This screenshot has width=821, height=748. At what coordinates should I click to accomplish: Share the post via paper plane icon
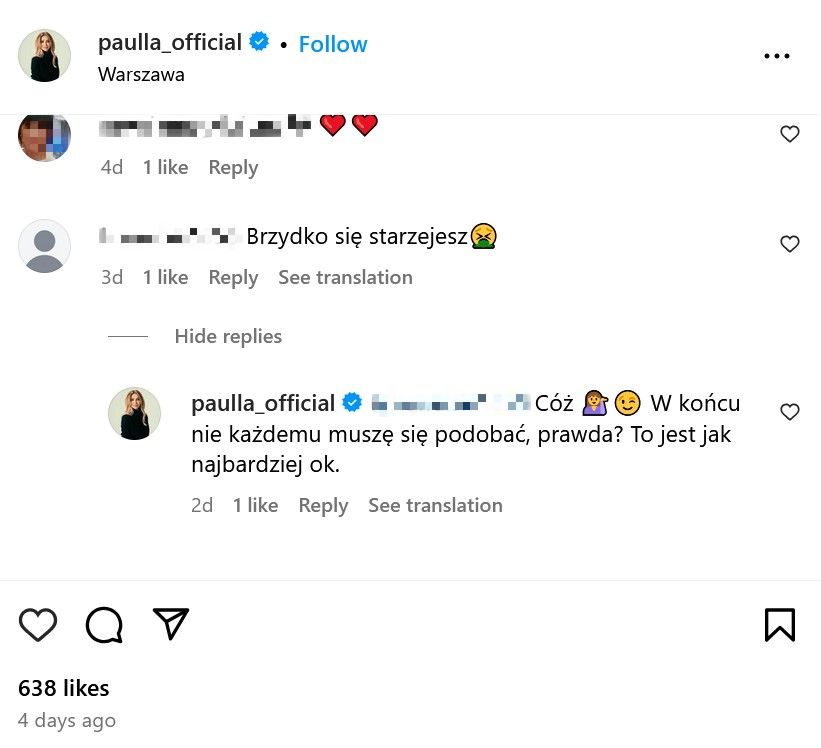(171, 624)
